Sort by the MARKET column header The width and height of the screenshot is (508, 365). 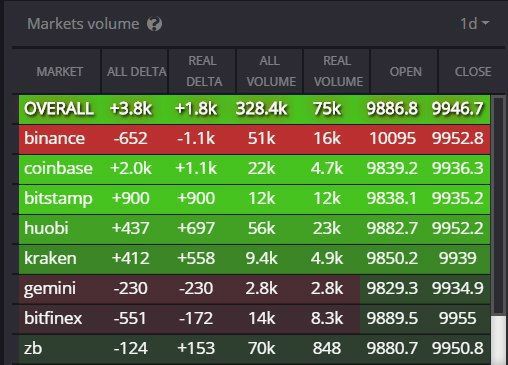click(60, 71)
